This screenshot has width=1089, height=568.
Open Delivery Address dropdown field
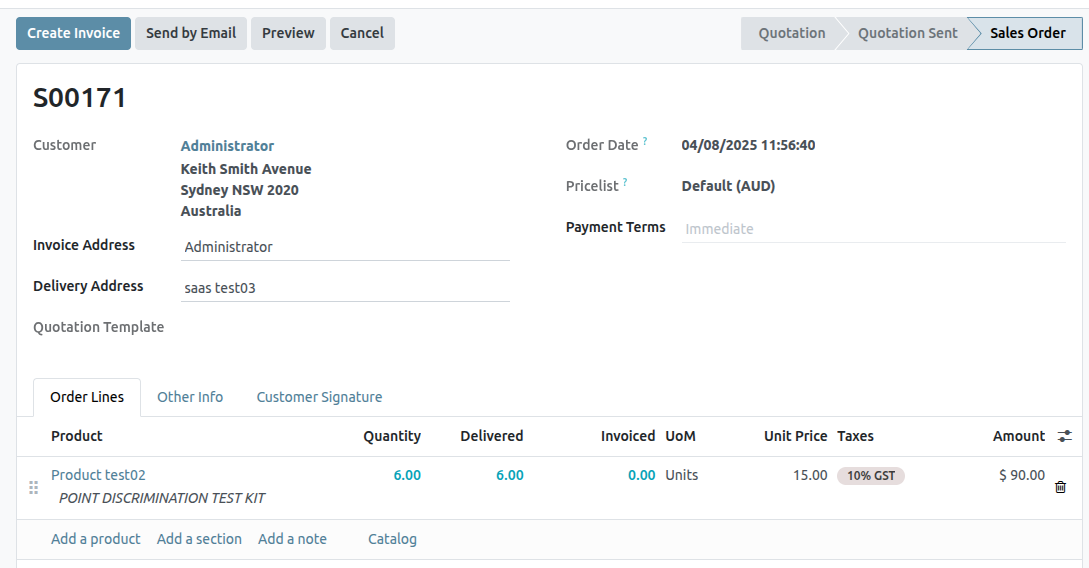pos(345,288)
